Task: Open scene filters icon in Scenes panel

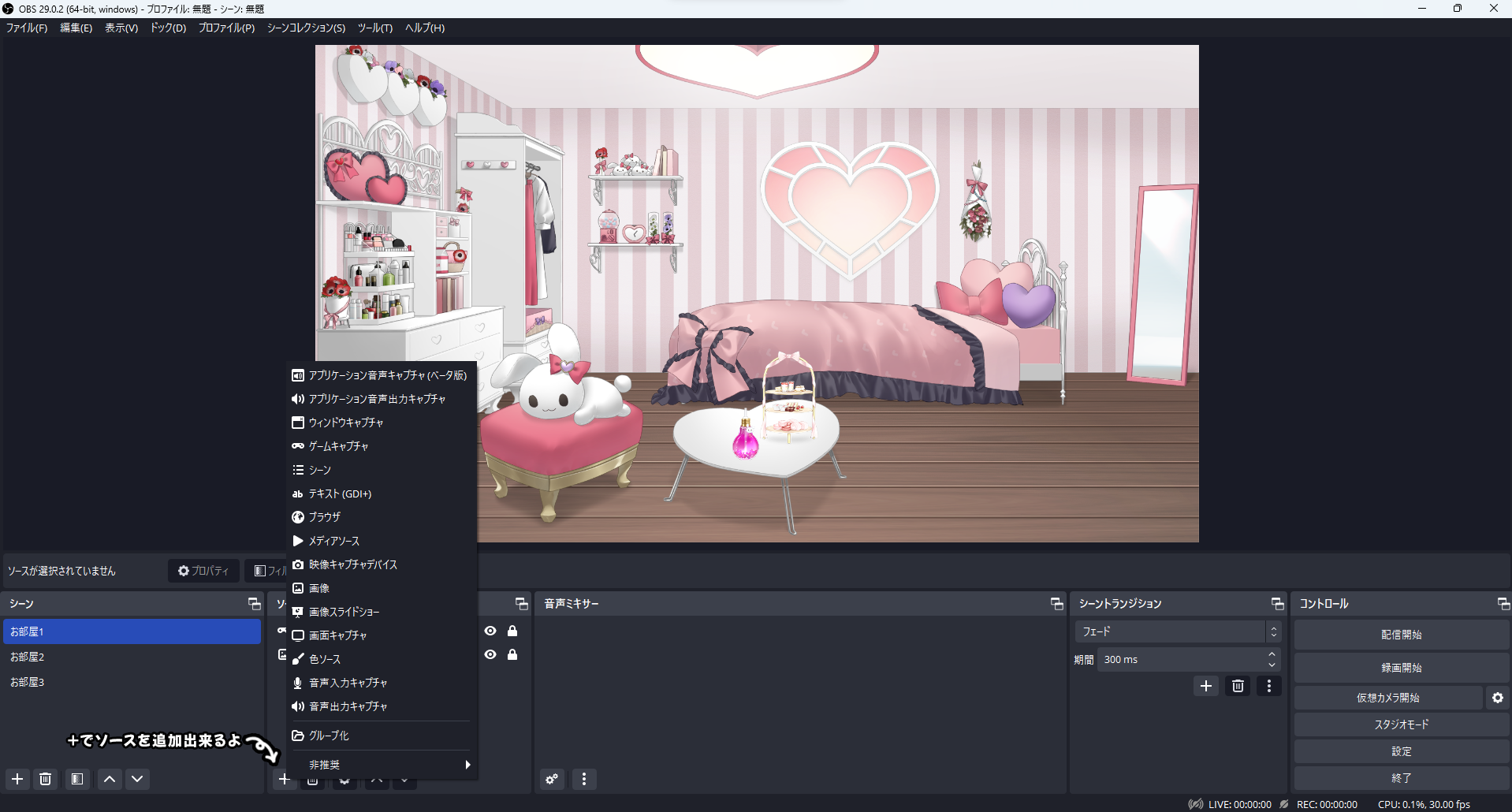Action: pyautogui.click(x=77, y=779)
